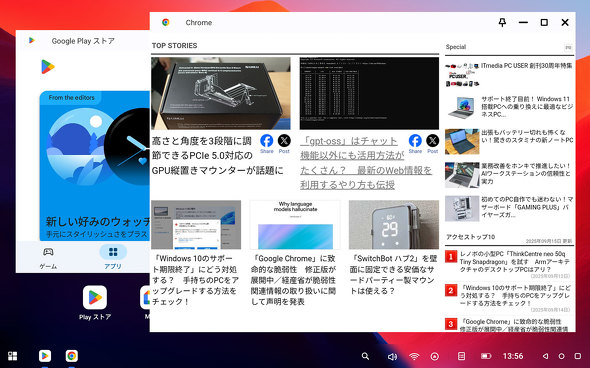Click the number 1 ranking badge in アクセストップ10
The image size is (590, 368).
pyautogui.click(x=451, y=257)
